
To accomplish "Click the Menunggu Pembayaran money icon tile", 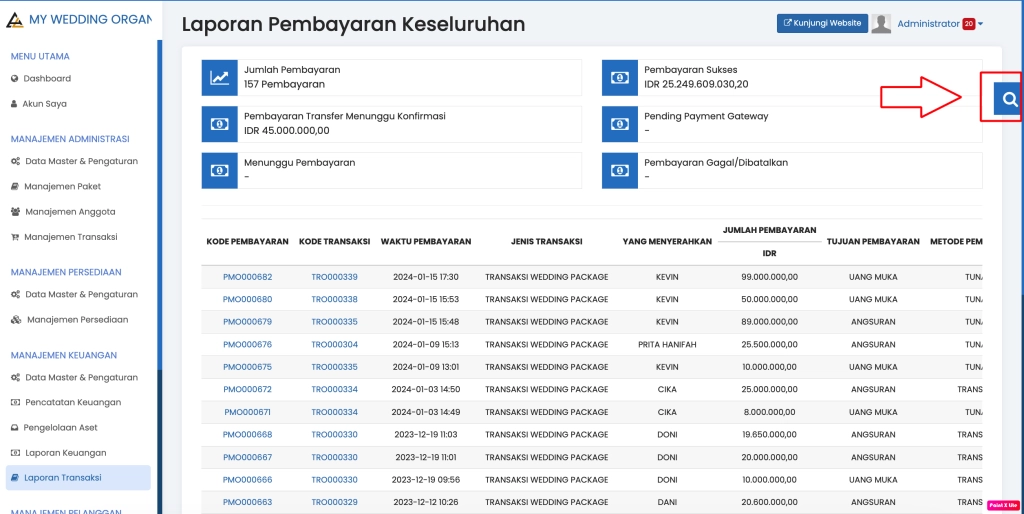I will [x=219, y=170].
